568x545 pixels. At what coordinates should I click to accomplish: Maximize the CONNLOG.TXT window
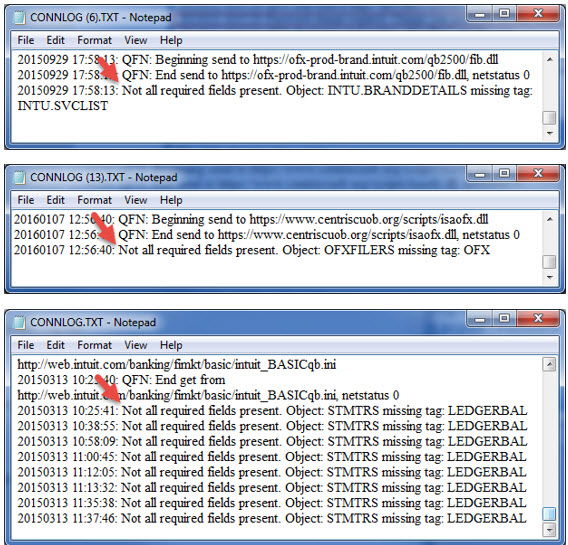click(x=504, y=319)
